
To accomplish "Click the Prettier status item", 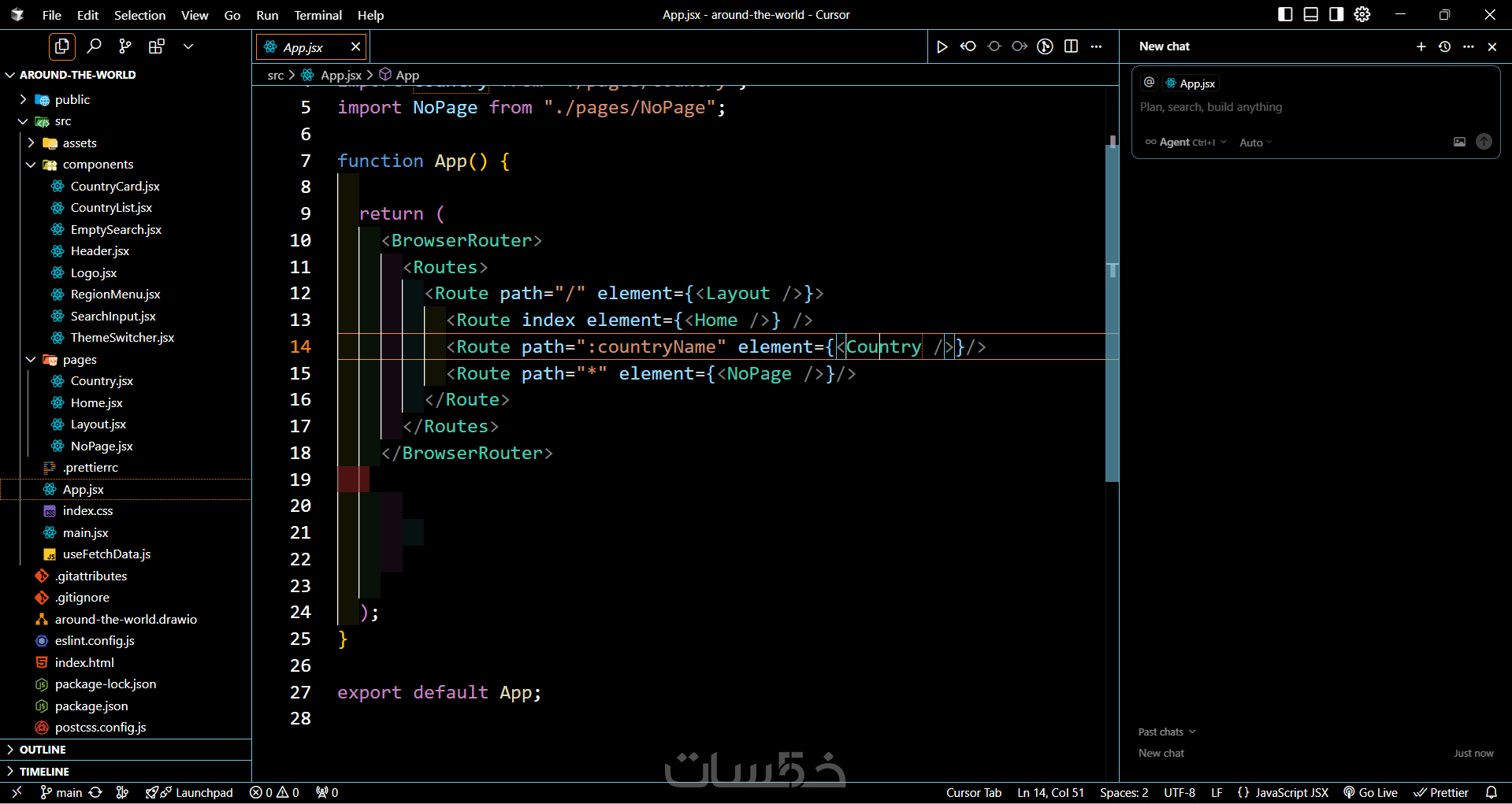I will [1441, 792].
